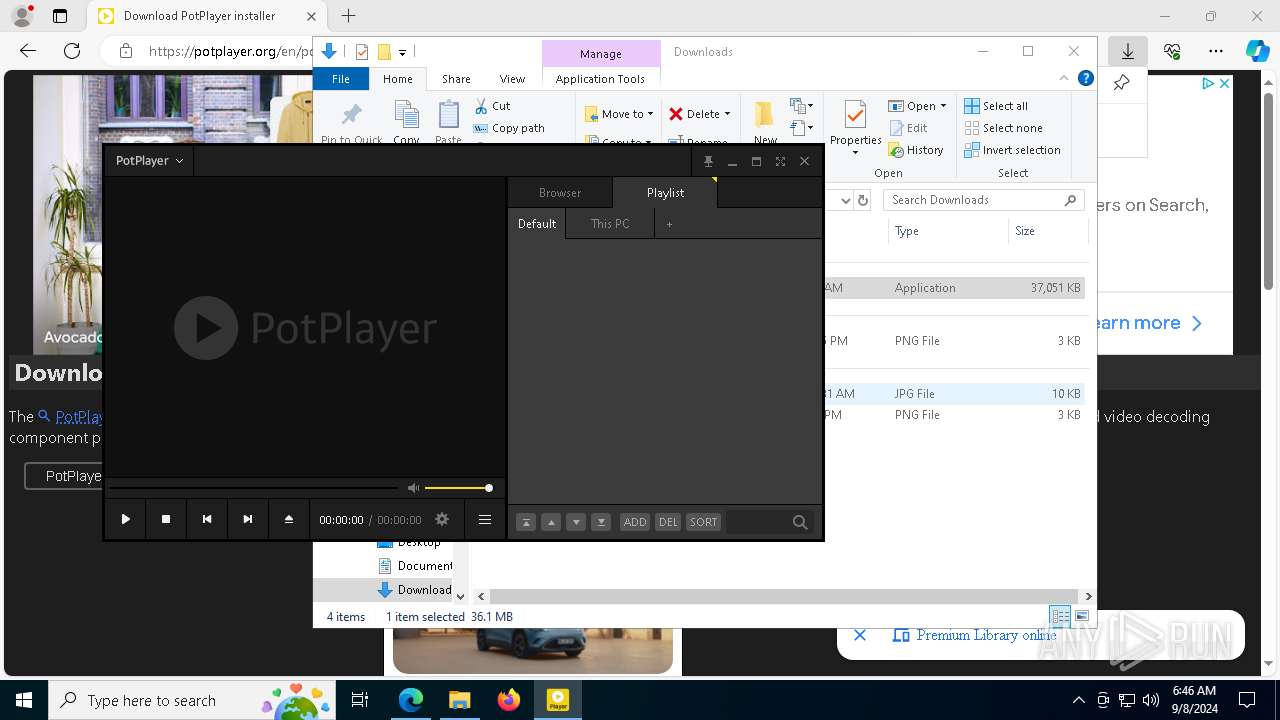1280x720 pixels.
Task: Pin PotPlayer window always on top
Action: pyautogui.click(x=708, y=161)
